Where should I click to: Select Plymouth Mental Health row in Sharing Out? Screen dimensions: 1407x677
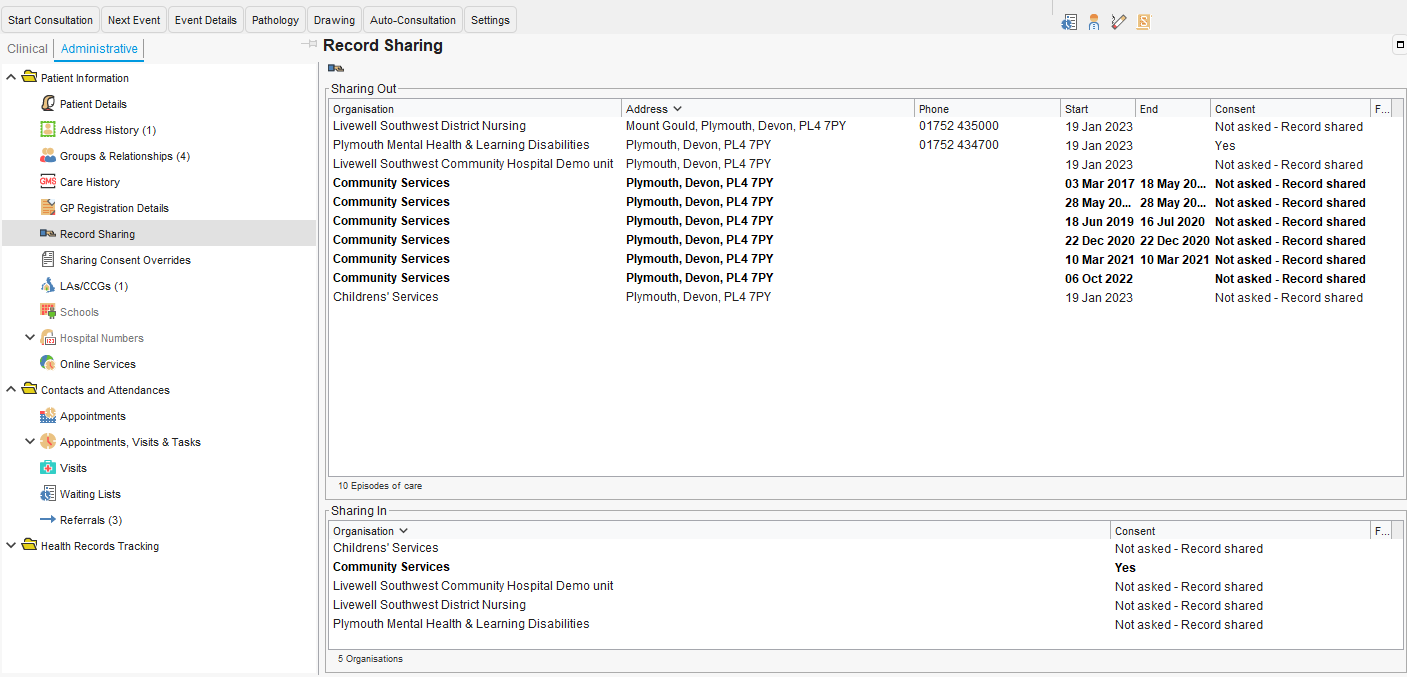click(x=865, y=145)
